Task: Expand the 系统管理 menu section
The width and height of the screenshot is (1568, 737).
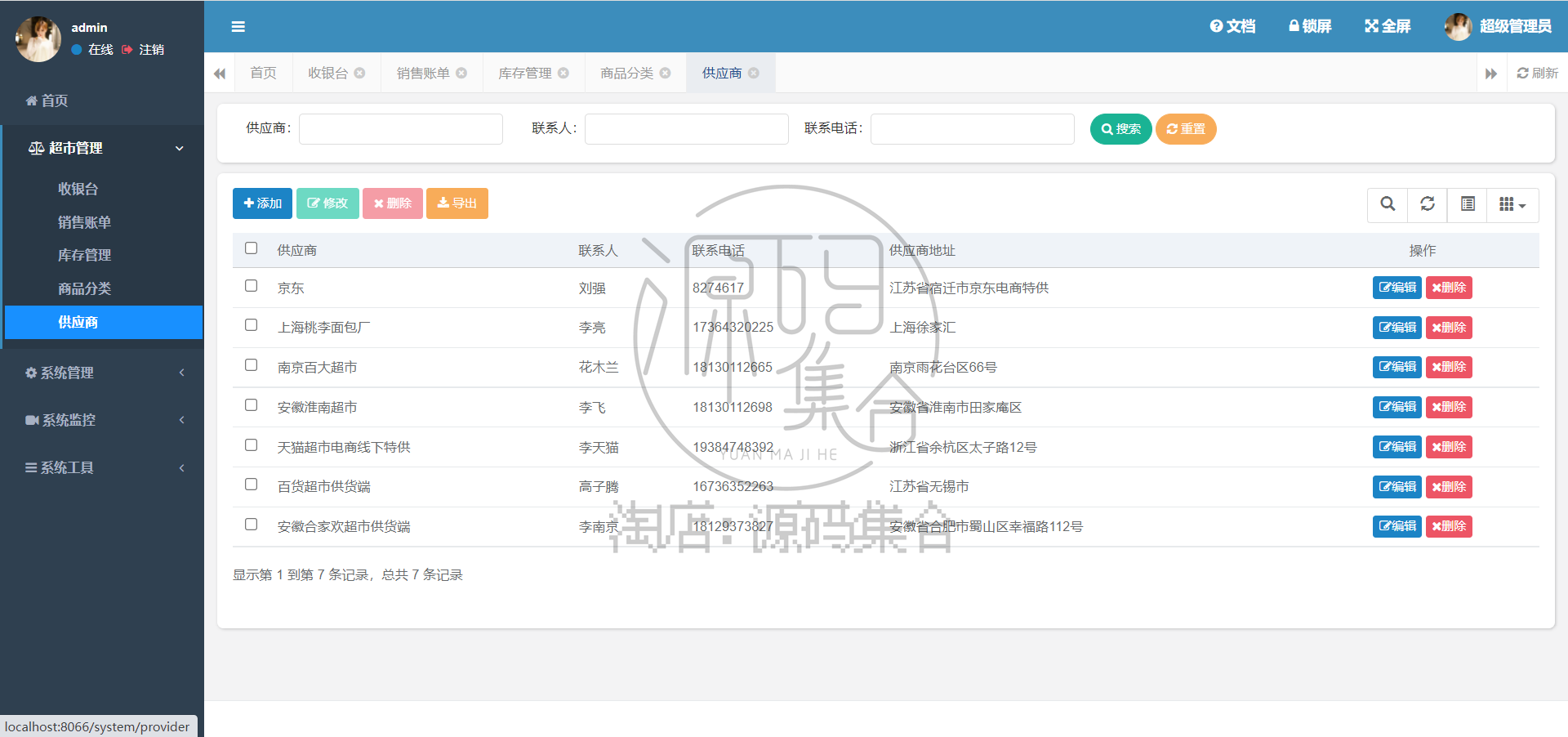Action: (x=102, y=373)
